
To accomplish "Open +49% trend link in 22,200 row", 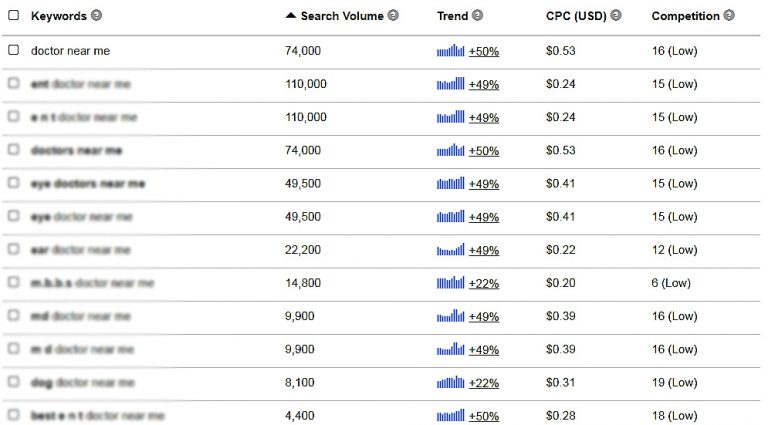I will (x=484, y=250).
